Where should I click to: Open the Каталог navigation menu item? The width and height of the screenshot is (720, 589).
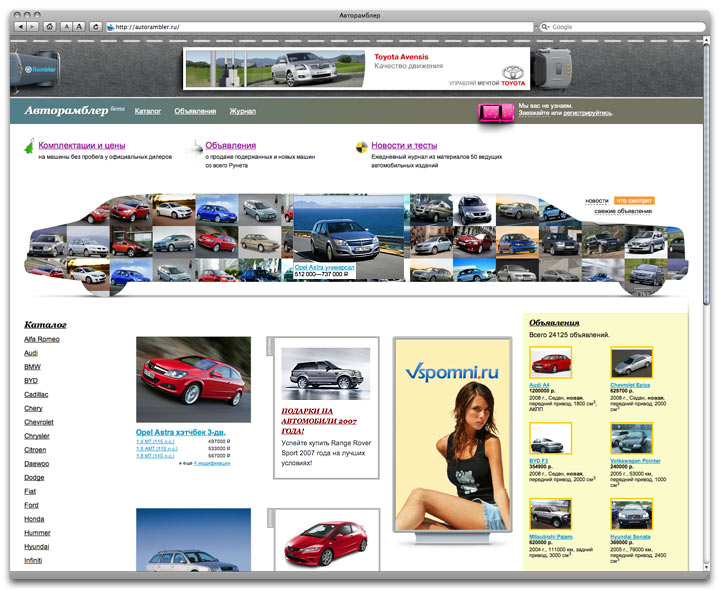pyautogui.click(x=148, y=111)
